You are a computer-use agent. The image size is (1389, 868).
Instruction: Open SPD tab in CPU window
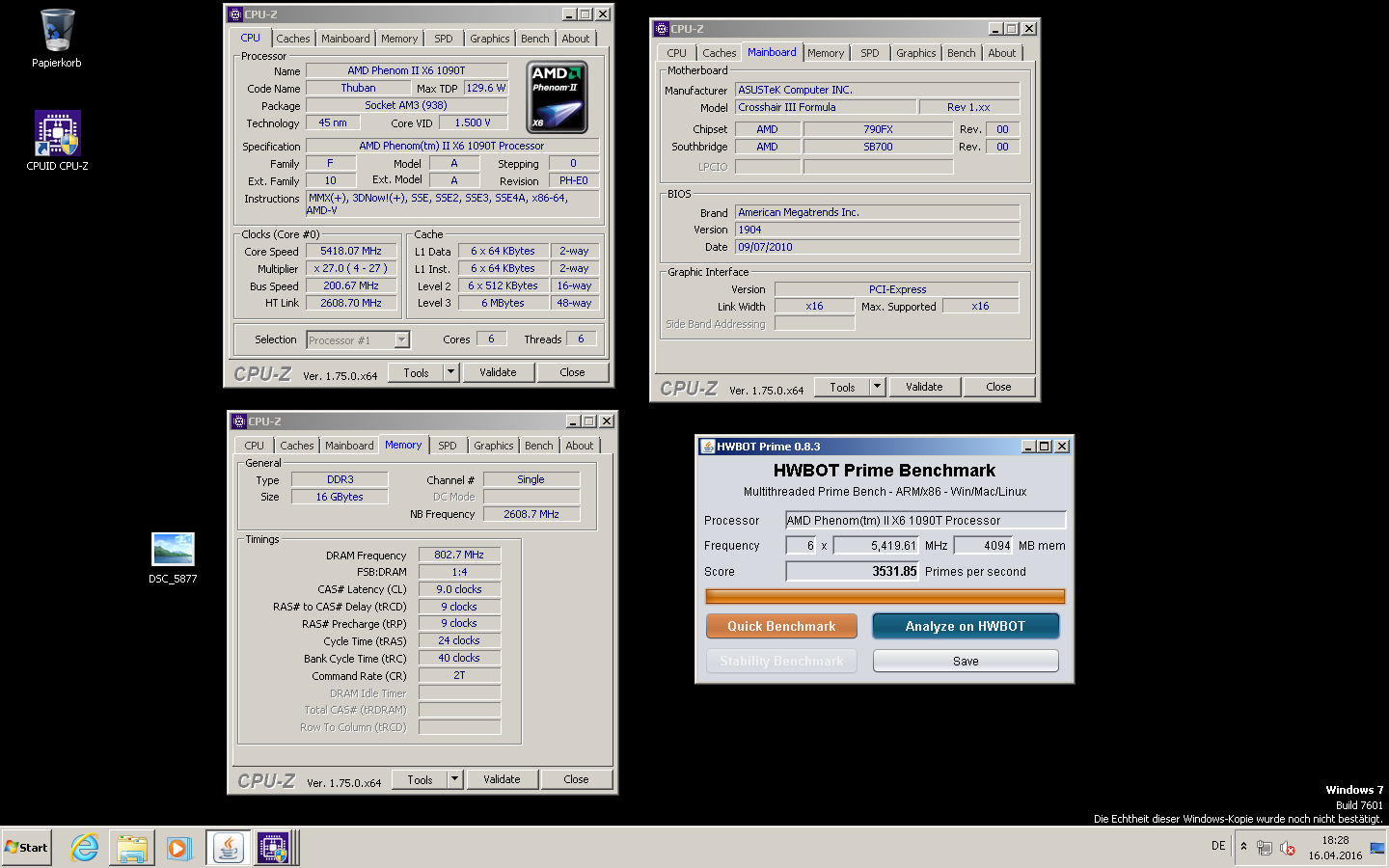click(x=444, y=39)
